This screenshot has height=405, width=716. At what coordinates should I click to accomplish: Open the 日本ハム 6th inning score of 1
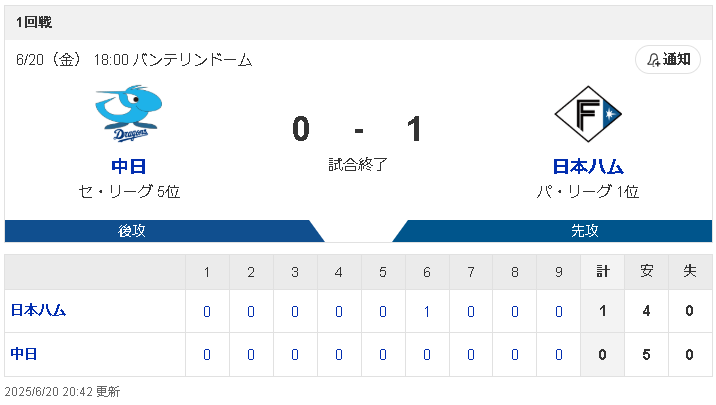426,311
